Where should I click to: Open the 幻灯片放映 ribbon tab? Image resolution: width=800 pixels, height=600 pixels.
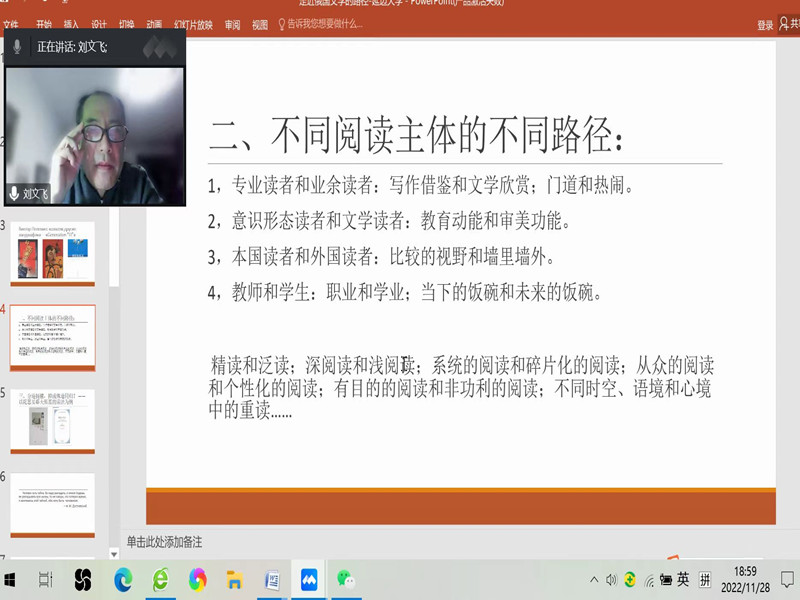(191, 25)
